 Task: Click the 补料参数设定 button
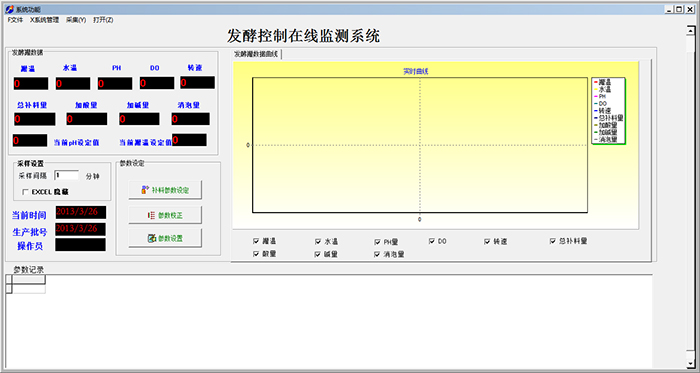[x=165, y=190]
